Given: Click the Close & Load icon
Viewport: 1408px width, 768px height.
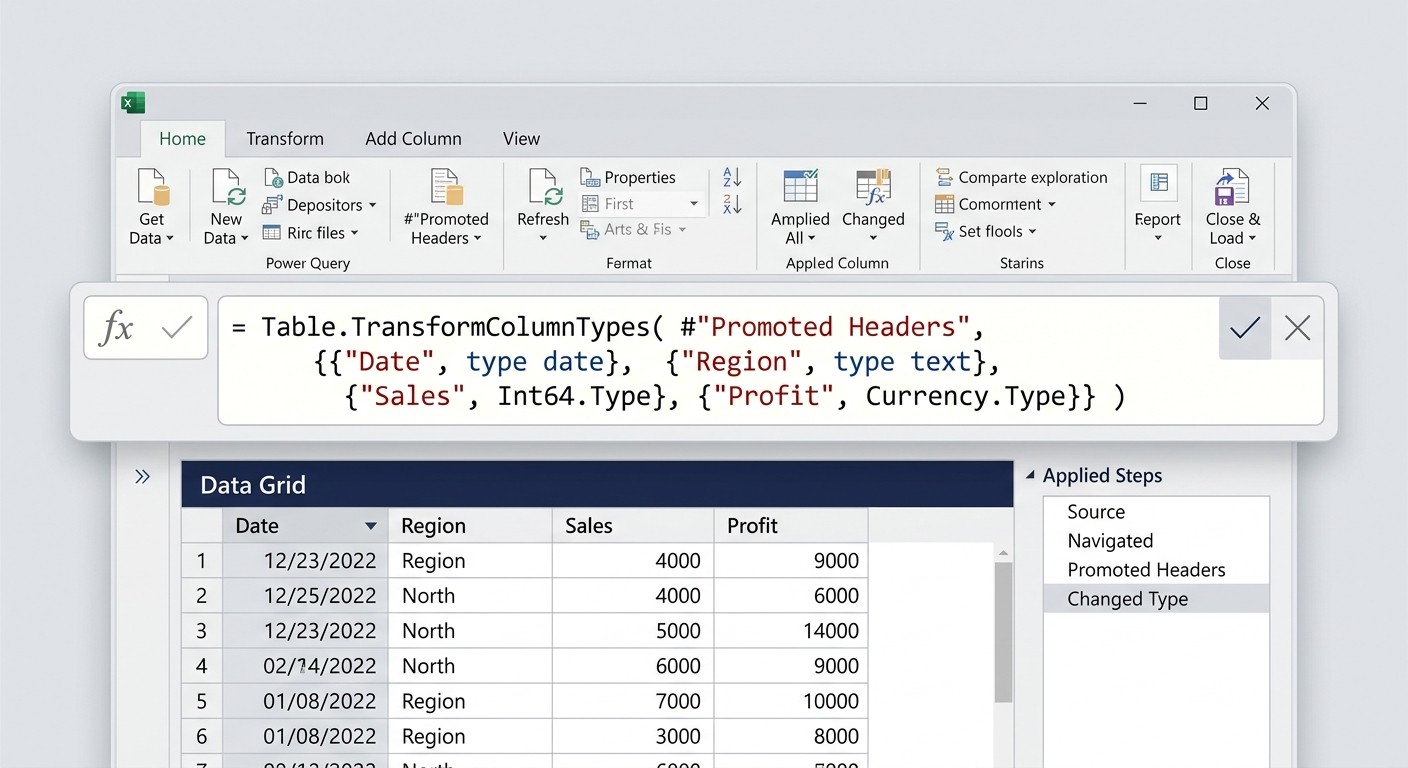Looking at the screenshot, I should point(1232,187).
